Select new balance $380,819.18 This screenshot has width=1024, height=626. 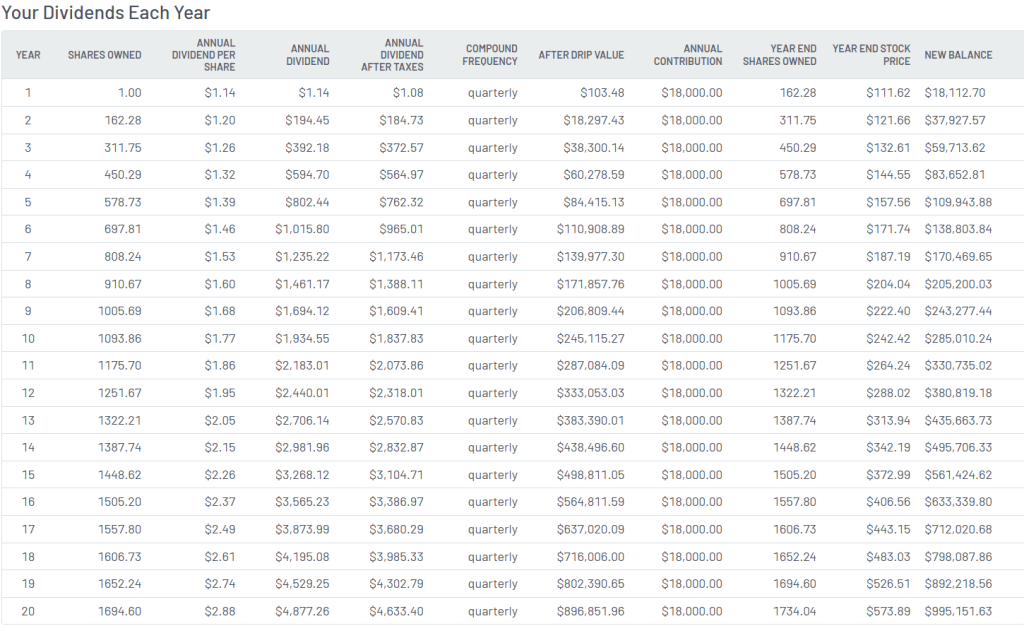coord(958,393)
